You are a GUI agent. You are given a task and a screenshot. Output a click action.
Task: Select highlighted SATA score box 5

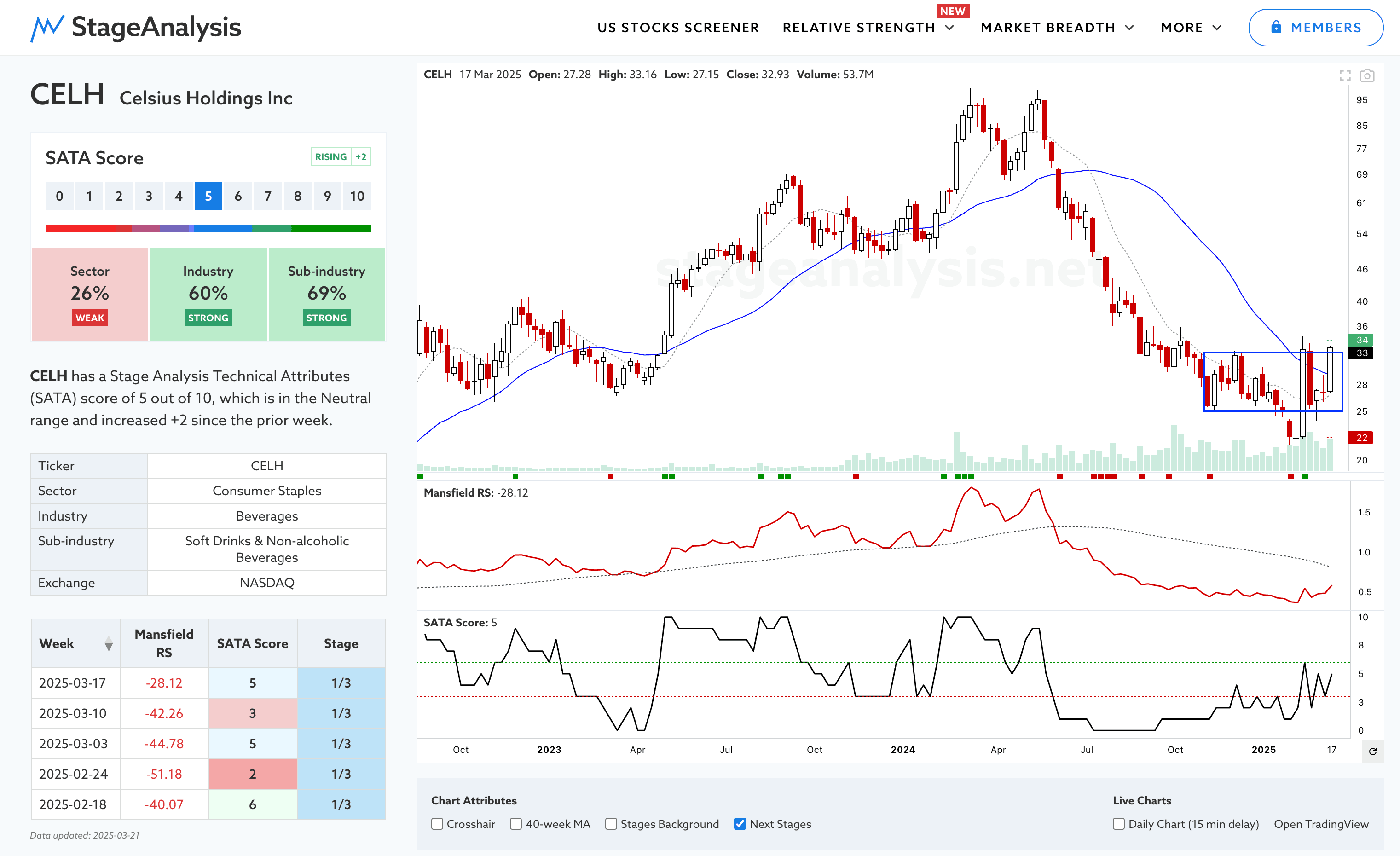[x=208, y=196]
